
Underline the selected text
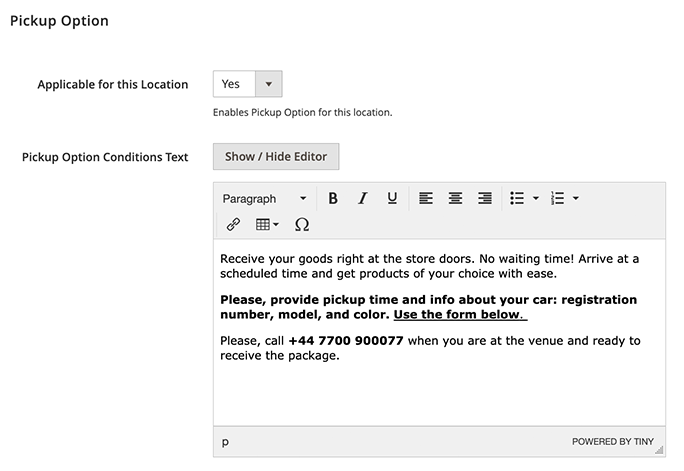click(392, 199)
